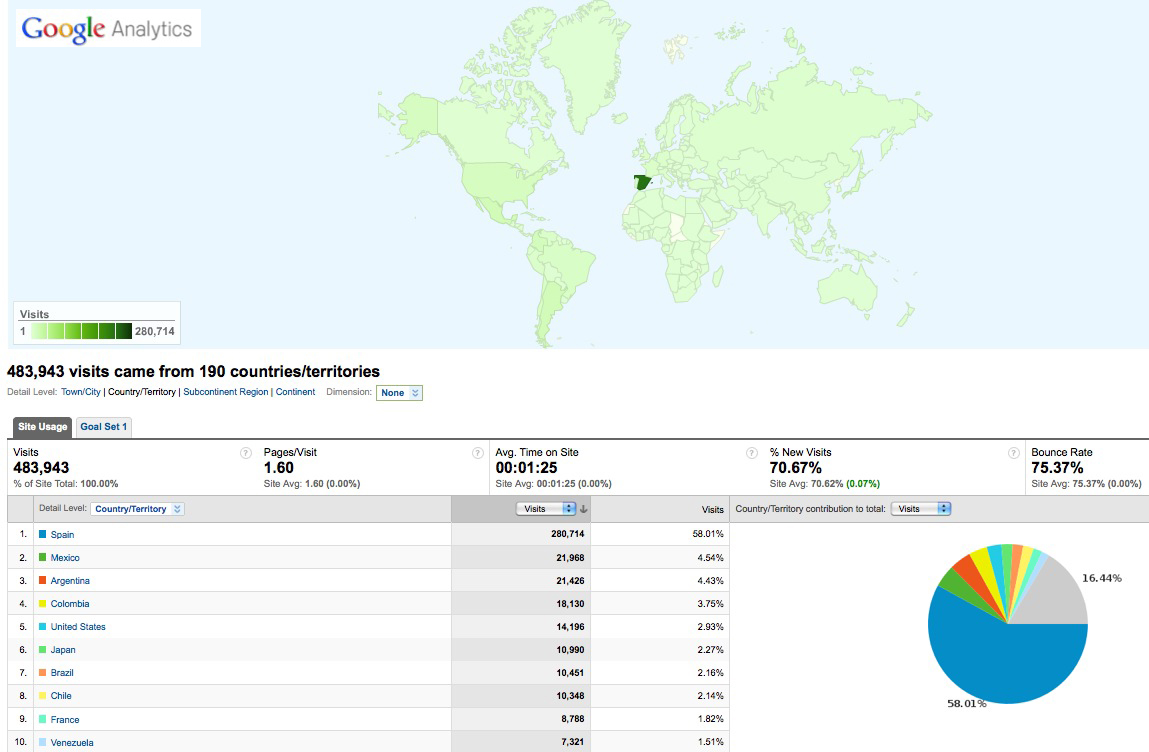The image size is (1149, 752).
Task: Select the Town/City detail level link
Action: (81, 392)
